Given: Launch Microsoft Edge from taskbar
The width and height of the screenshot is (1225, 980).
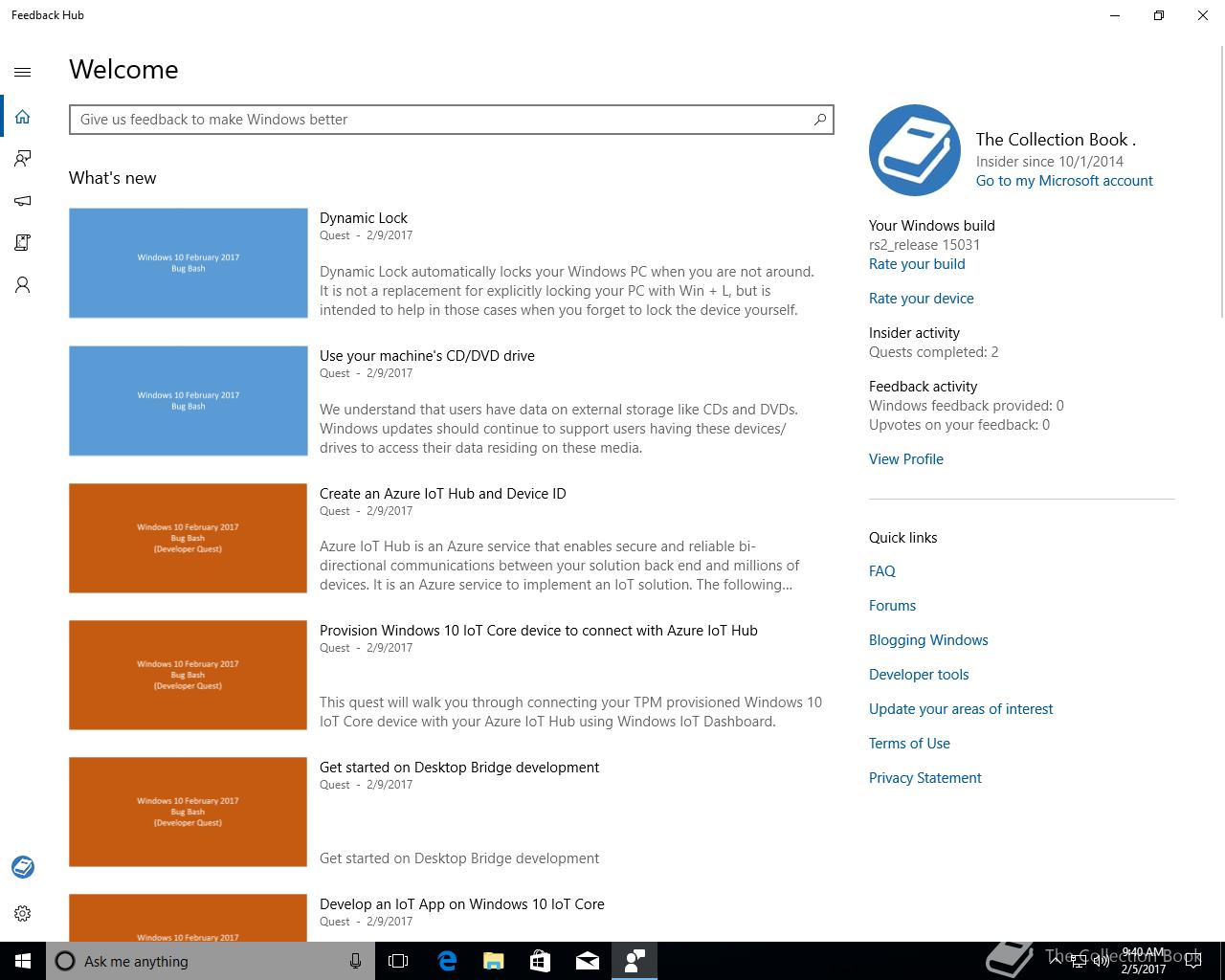Looking at the screenshot, I should 446,961.
